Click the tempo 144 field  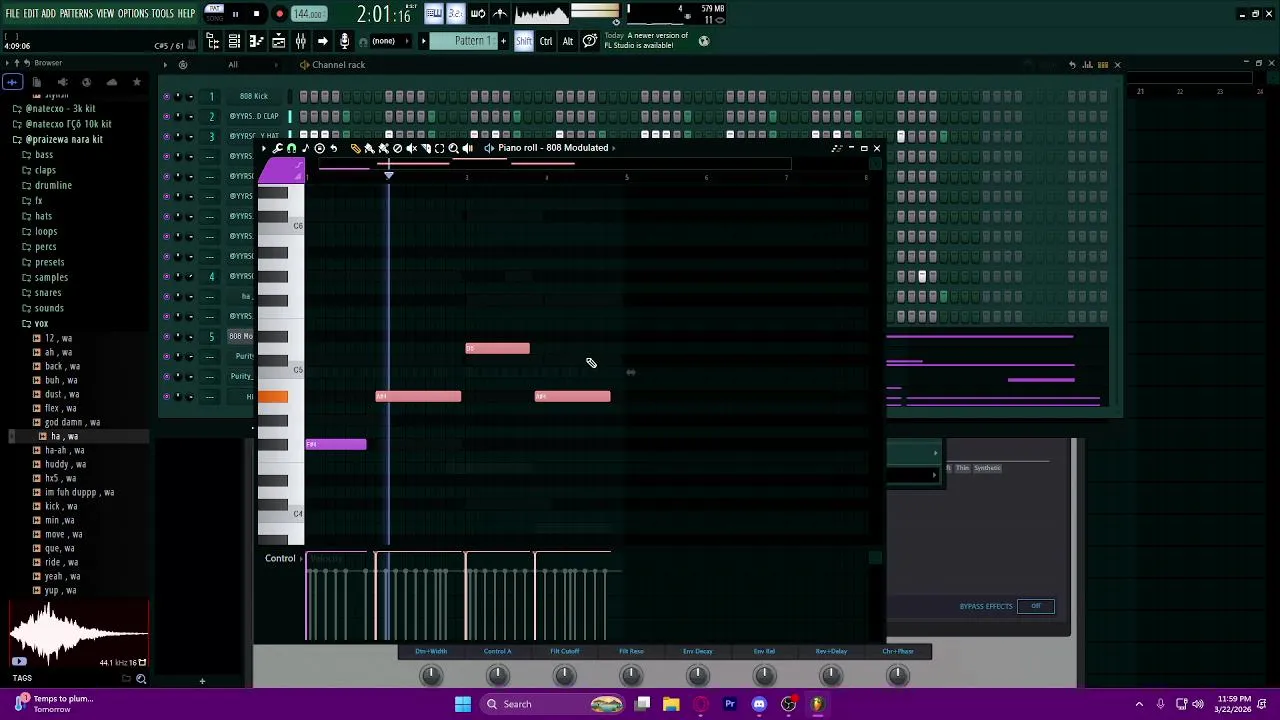tap(309, 14)
